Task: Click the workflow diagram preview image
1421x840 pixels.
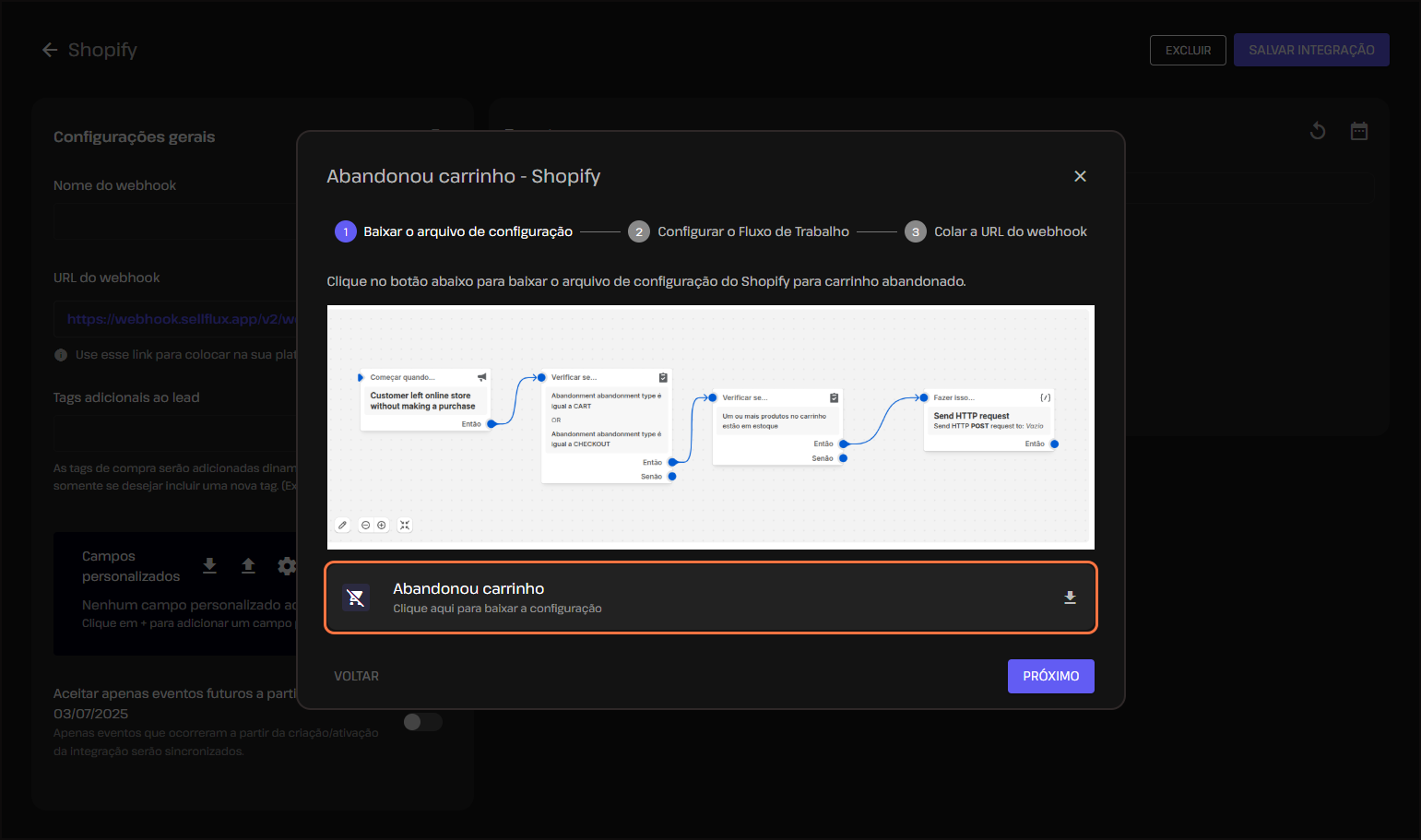Action: [x=711, y=427]
